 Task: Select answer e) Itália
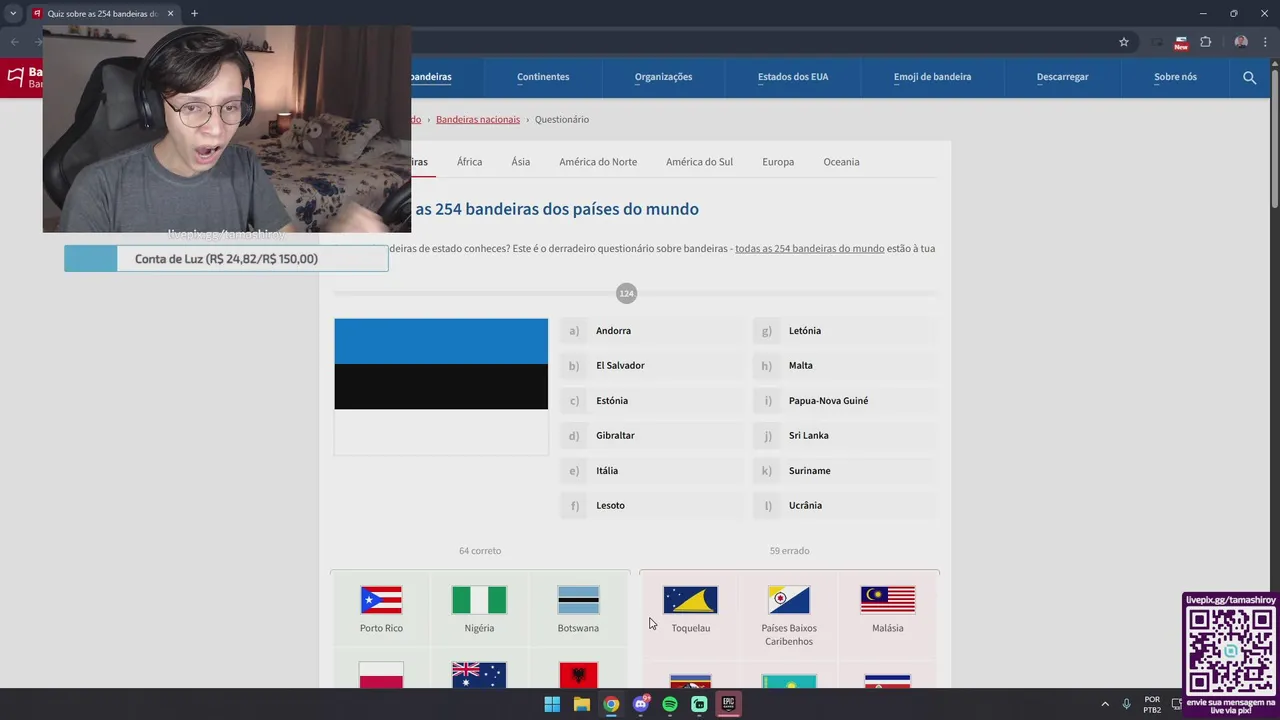coord(652,471)
